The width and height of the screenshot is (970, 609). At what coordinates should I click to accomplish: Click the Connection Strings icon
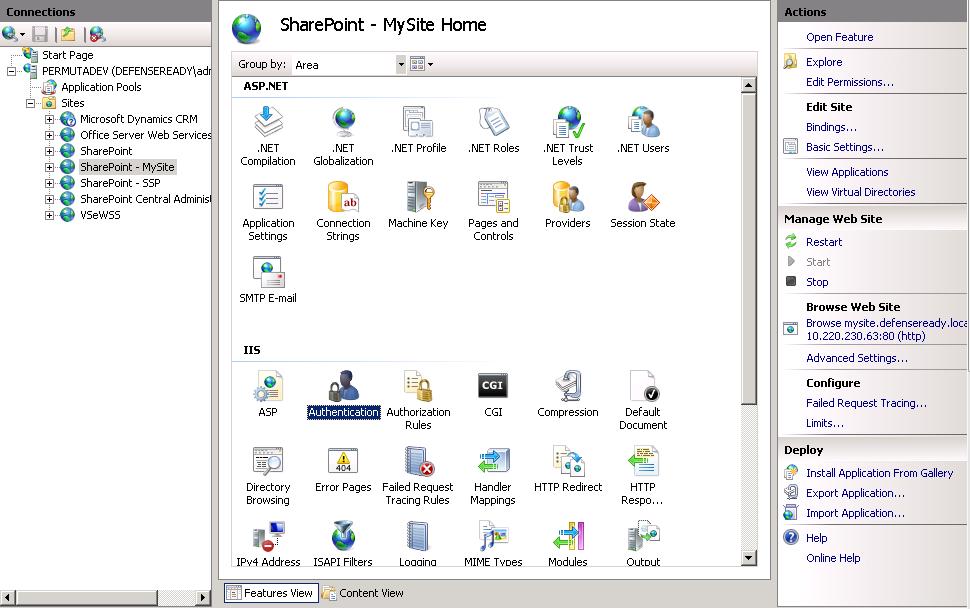343,198
